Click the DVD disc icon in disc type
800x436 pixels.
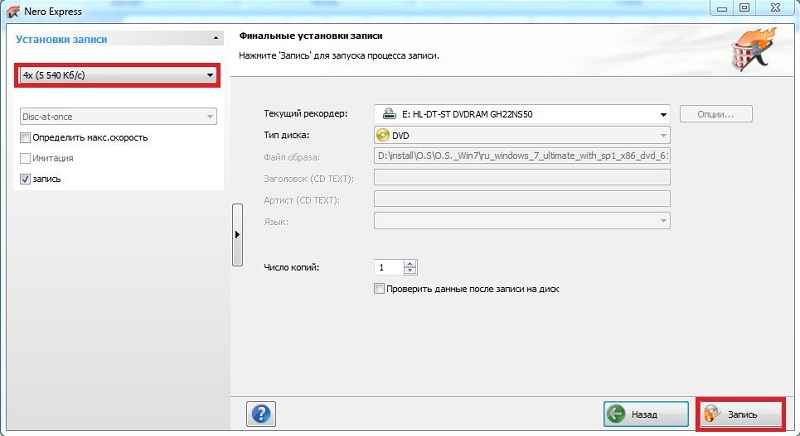click(x=383, y=135)
